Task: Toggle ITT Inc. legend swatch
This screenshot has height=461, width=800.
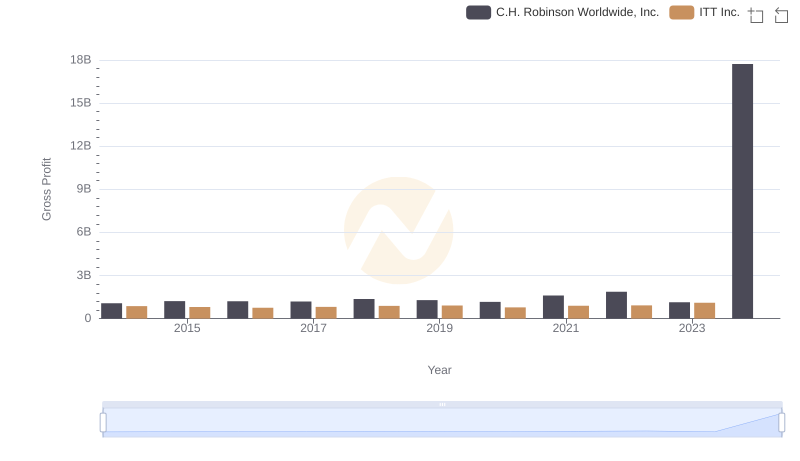Action: pyautogui.click(x=682, y=12)
